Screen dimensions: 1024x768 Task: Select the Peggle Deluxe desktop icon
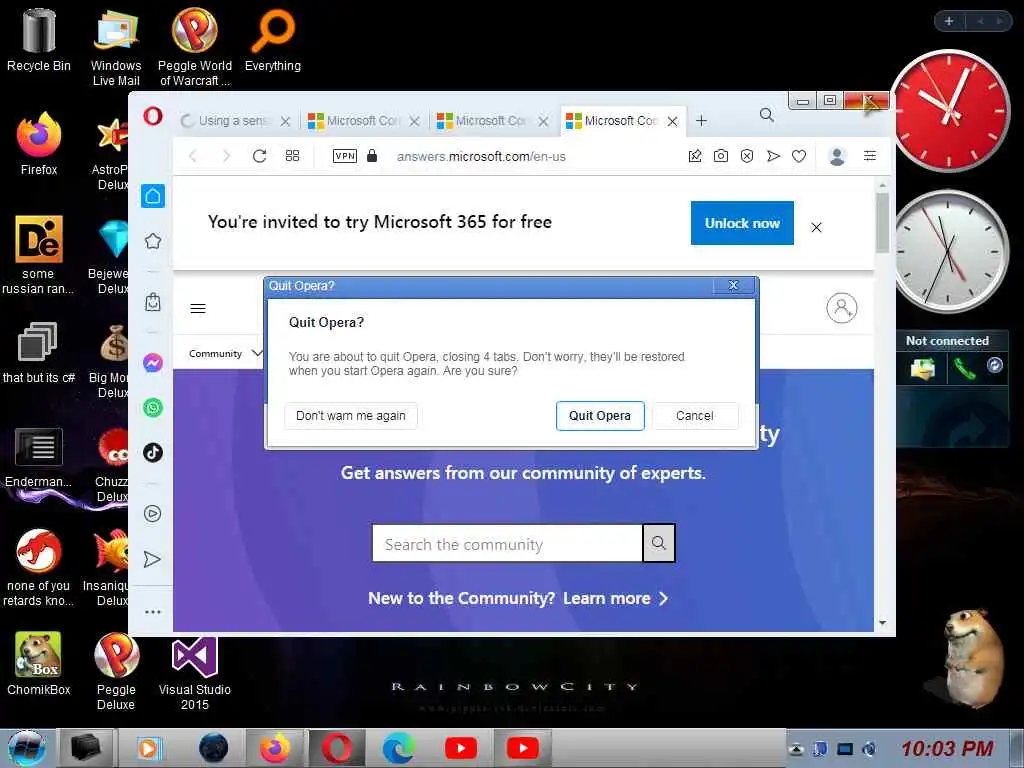116,672
